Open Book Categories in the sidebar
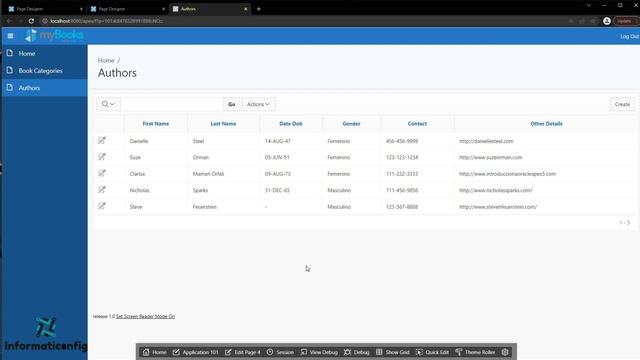 pyautogui.click(x=40, y=71)
